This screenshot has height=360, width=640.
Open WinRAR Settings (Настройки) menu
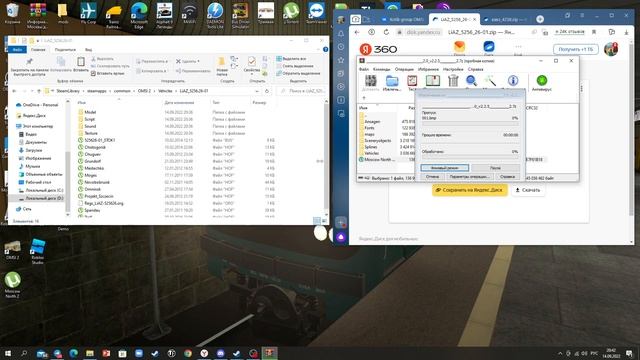[453, 69]
